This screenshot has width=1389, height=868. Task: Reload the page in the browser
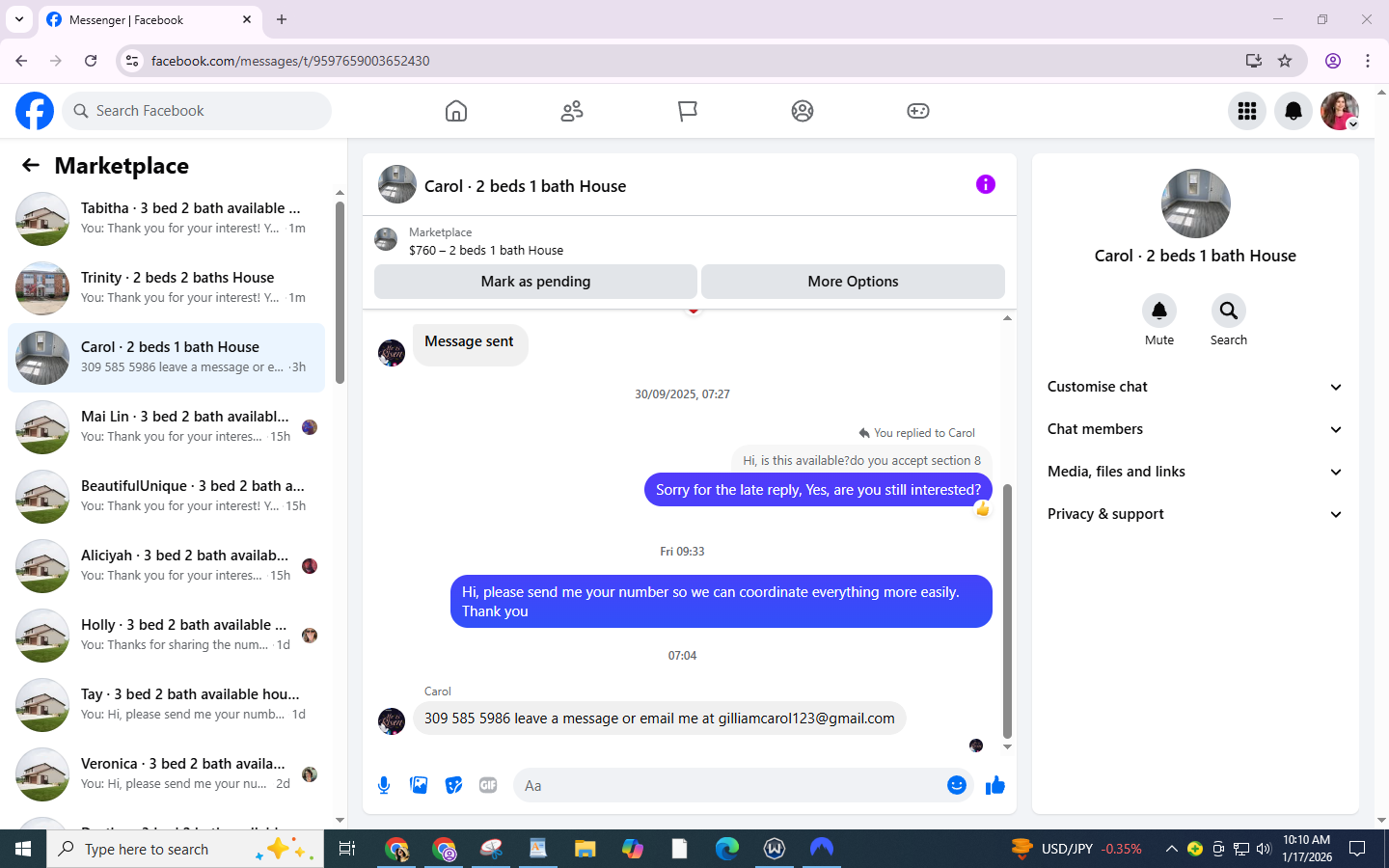[x=91, y=61]
